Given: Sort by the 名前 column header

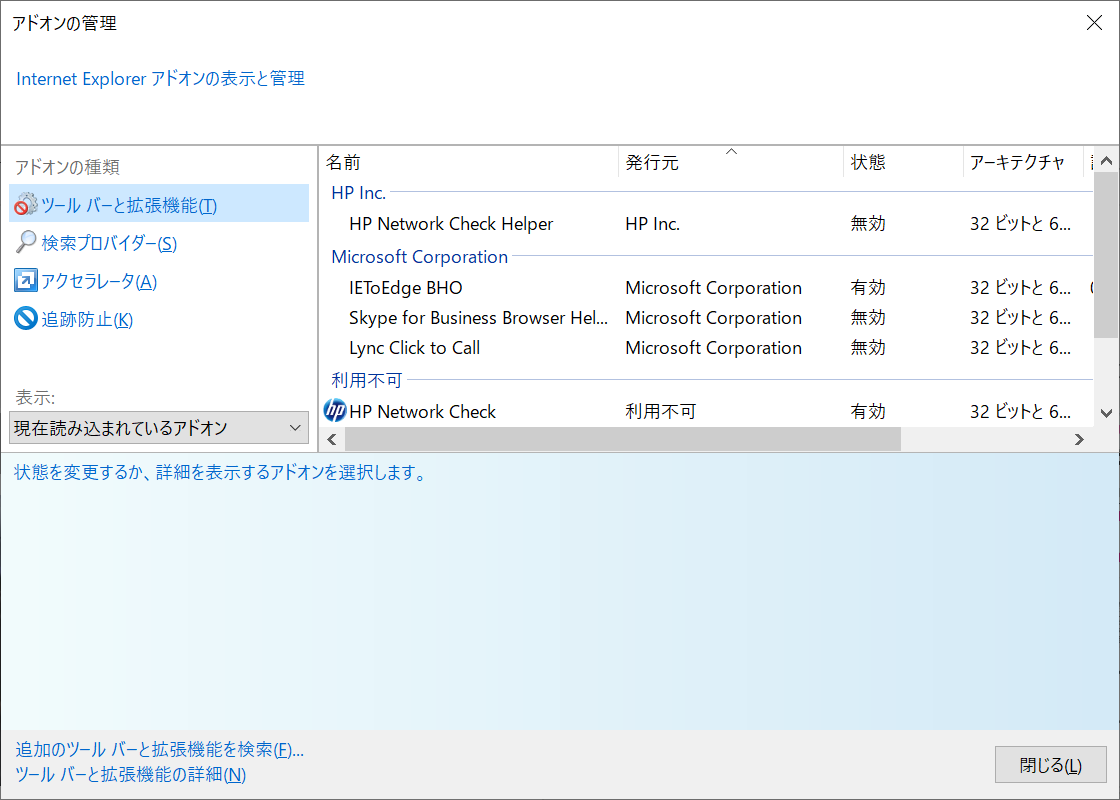Looking at the screenshot, I should click(x=469, y=162).
